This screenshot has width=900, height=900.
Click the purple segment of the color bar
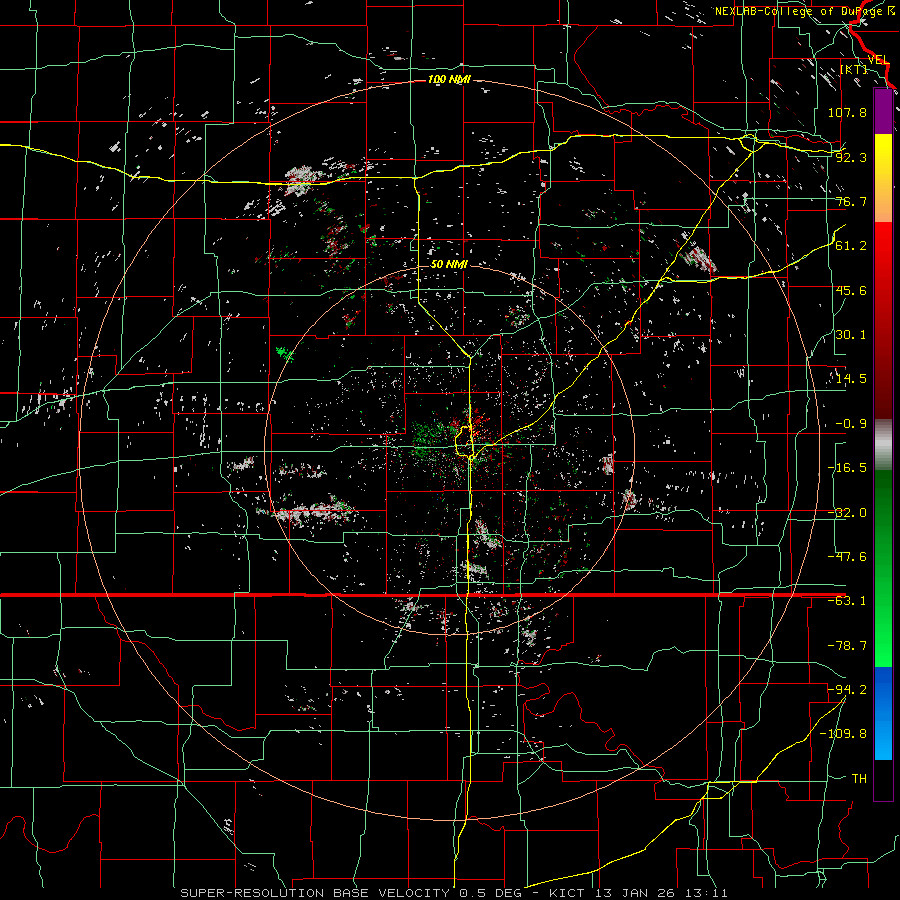click(x=883, y=111)
